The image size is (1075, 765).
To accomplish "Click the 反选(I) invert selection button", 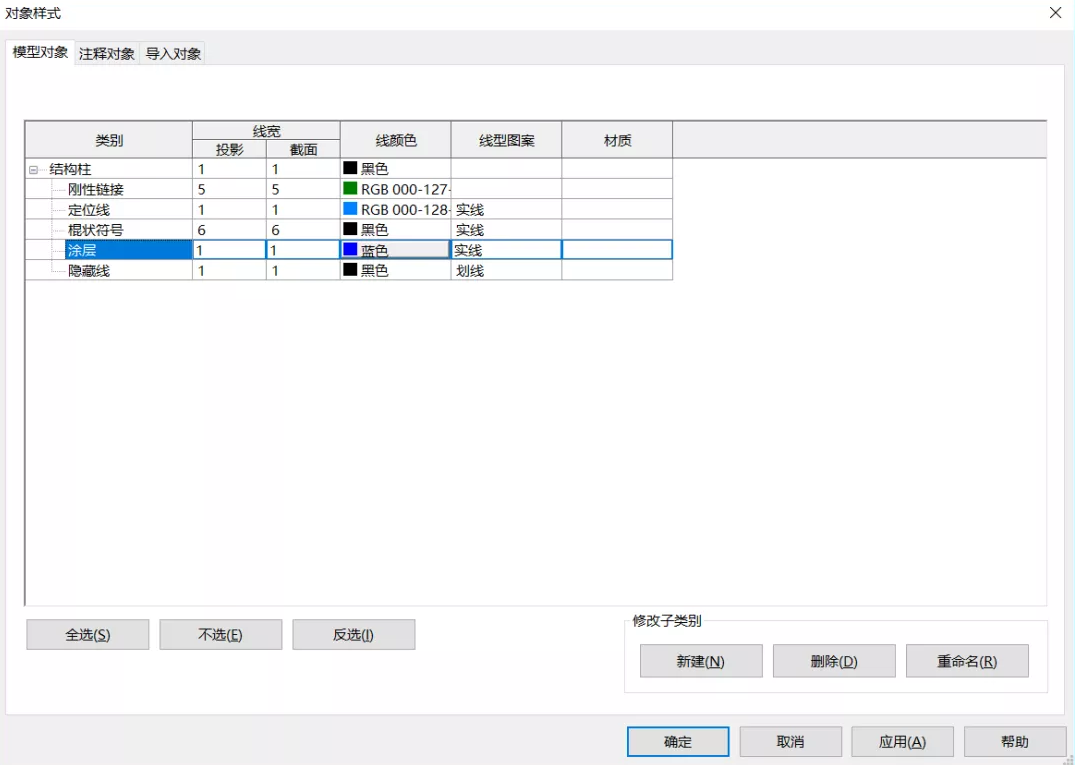I will [353, 635].
